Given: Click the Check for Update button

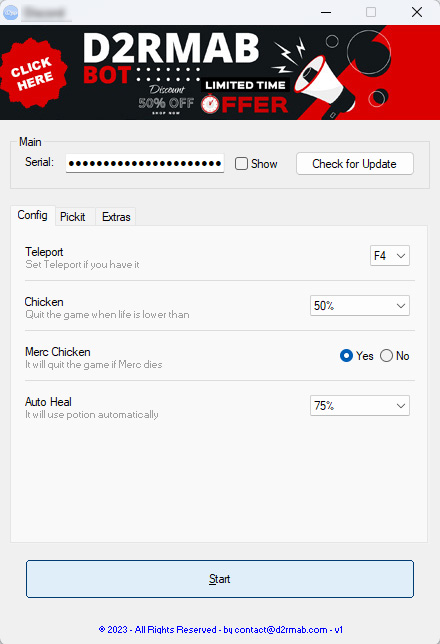Looking at the screenshot, I should coord(355,164).
